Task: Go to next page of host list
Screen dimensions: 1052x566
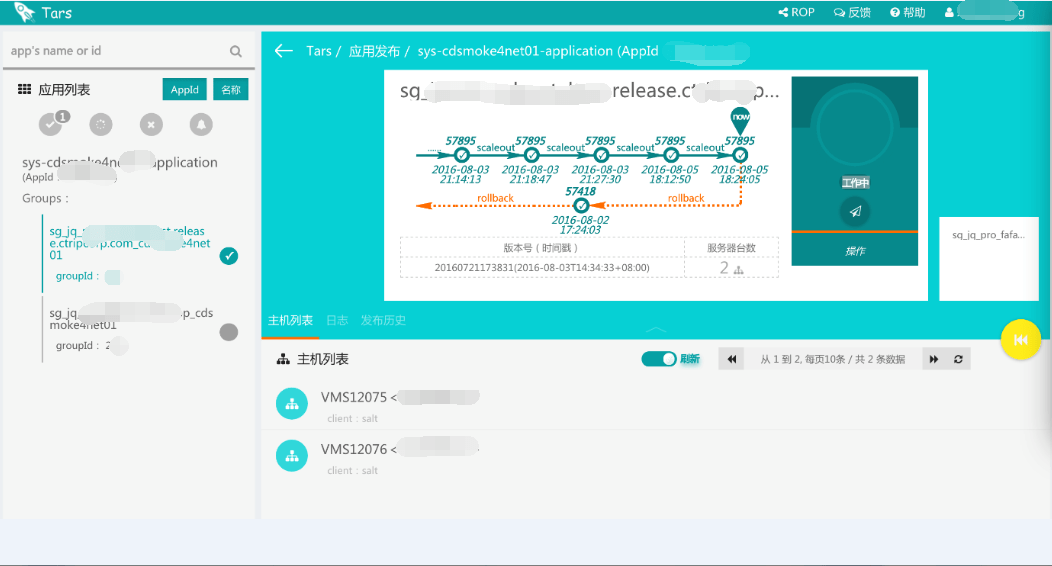Action: [934, 359]
